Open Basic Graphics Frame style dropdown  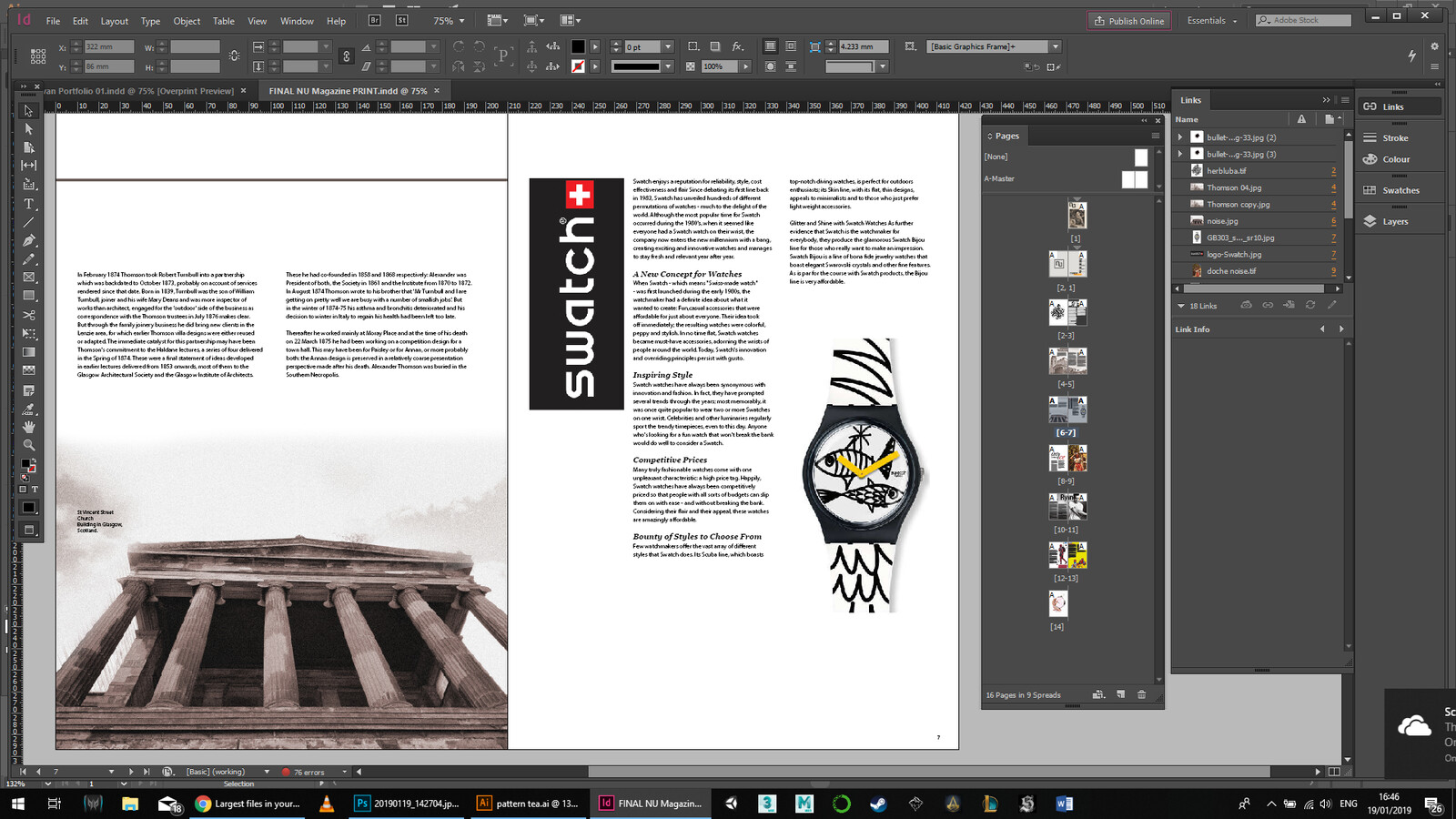pos(1056,46)
